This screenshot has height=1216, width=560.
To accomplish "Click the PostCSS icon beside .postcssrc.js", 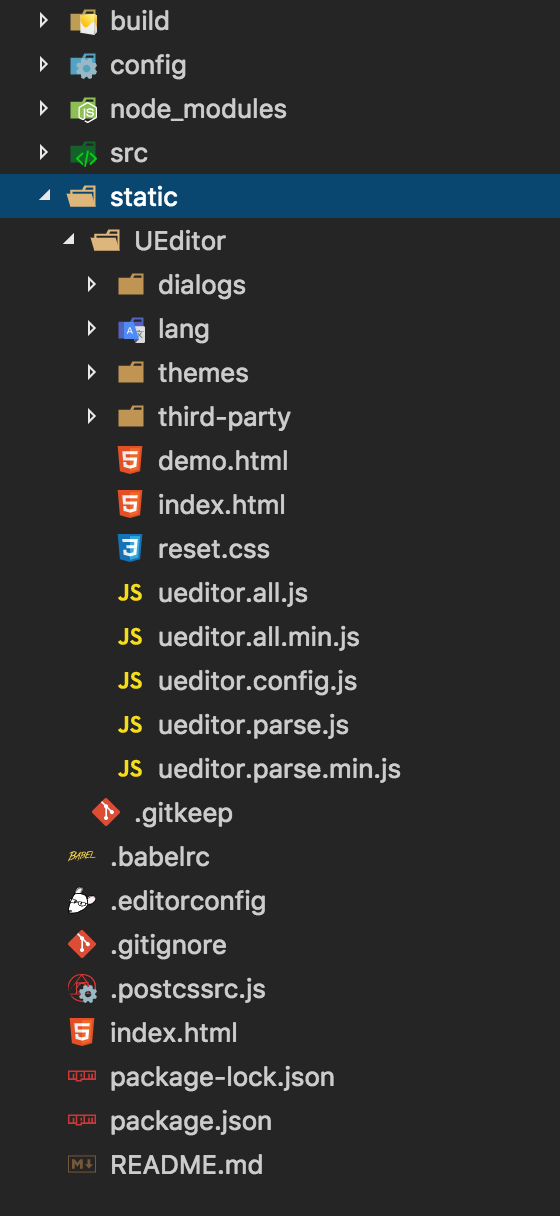I will (x=82, y=989).
